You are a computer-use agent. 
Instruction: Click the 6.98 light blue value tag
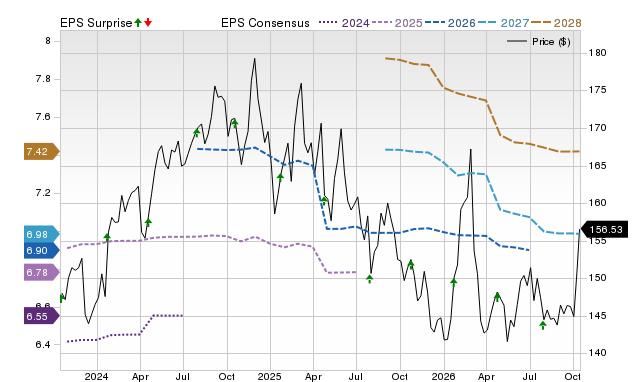[x=41, y=234]
